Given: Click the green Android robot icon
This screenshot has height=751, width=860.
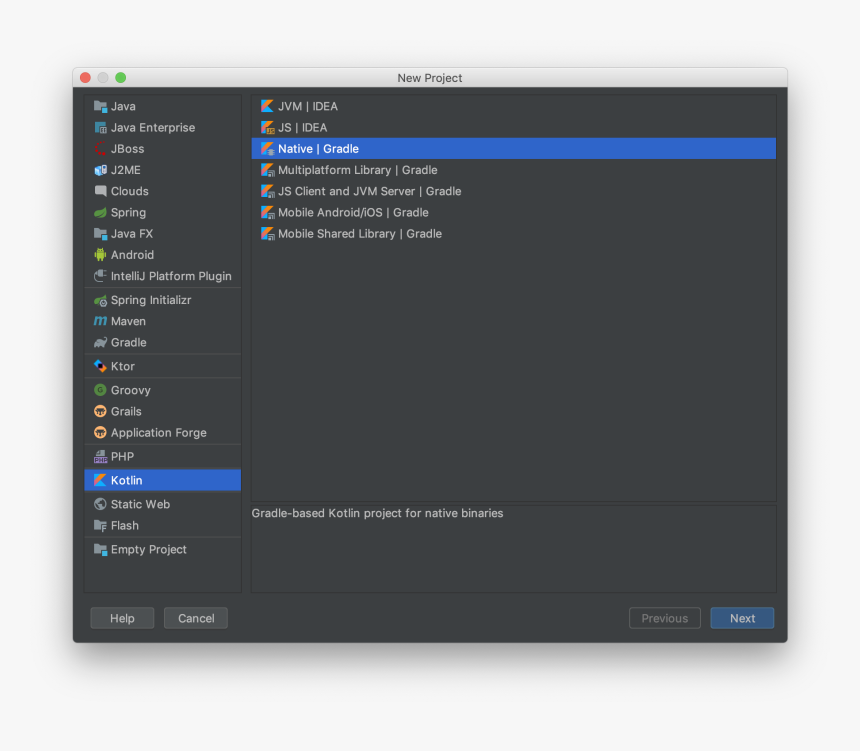Looking at the screenshot, I should coord(100,255).
